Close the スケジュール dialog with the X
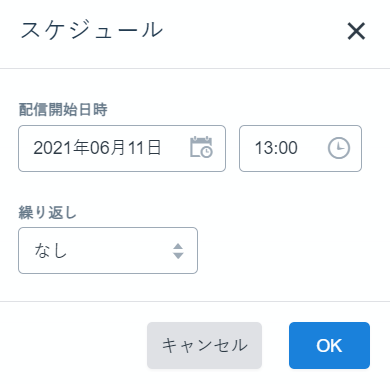 coord(356,31)
